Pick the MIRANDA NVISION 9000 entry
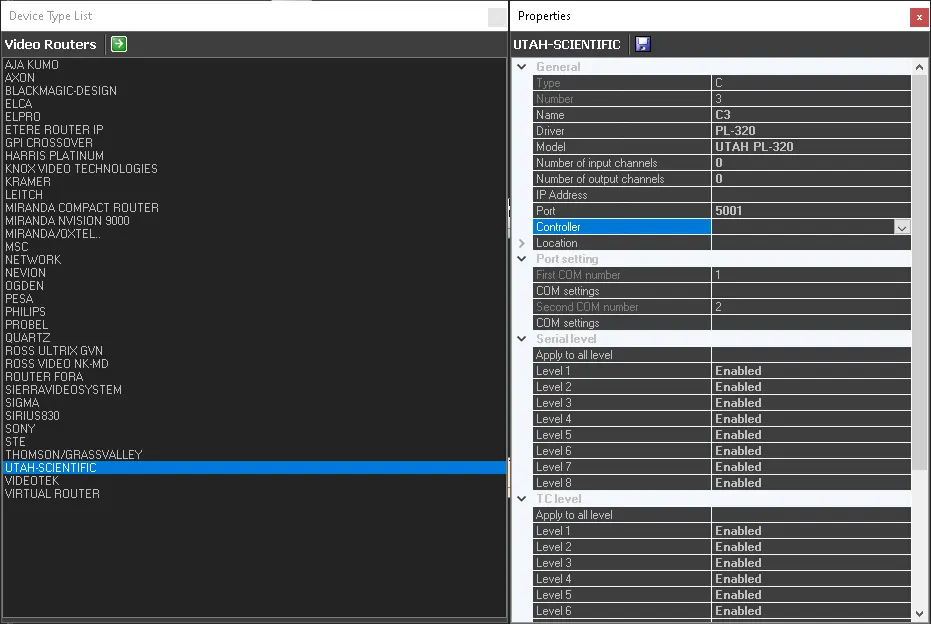 (x=67, y=221)
